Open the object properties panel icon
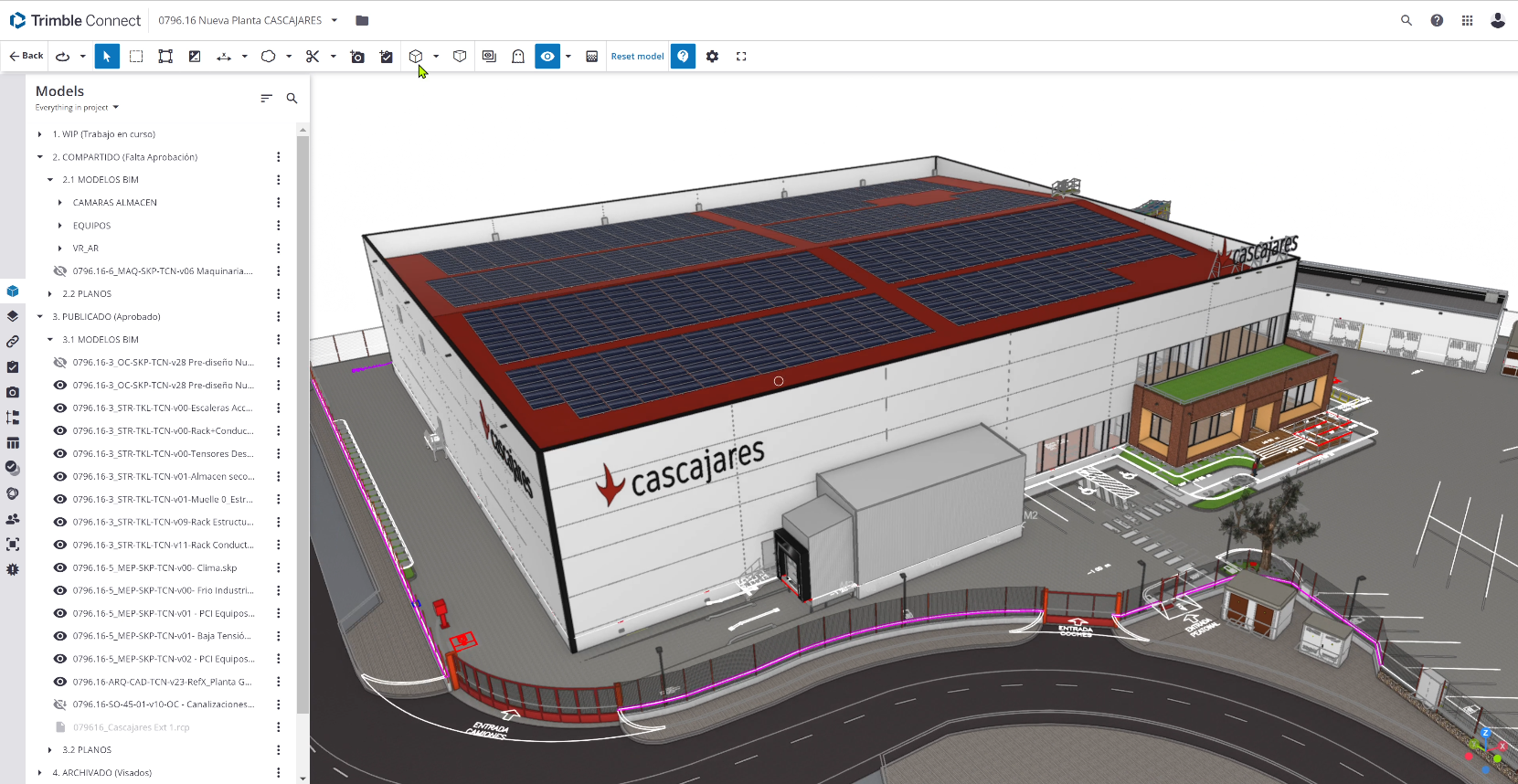 point(489,57)
